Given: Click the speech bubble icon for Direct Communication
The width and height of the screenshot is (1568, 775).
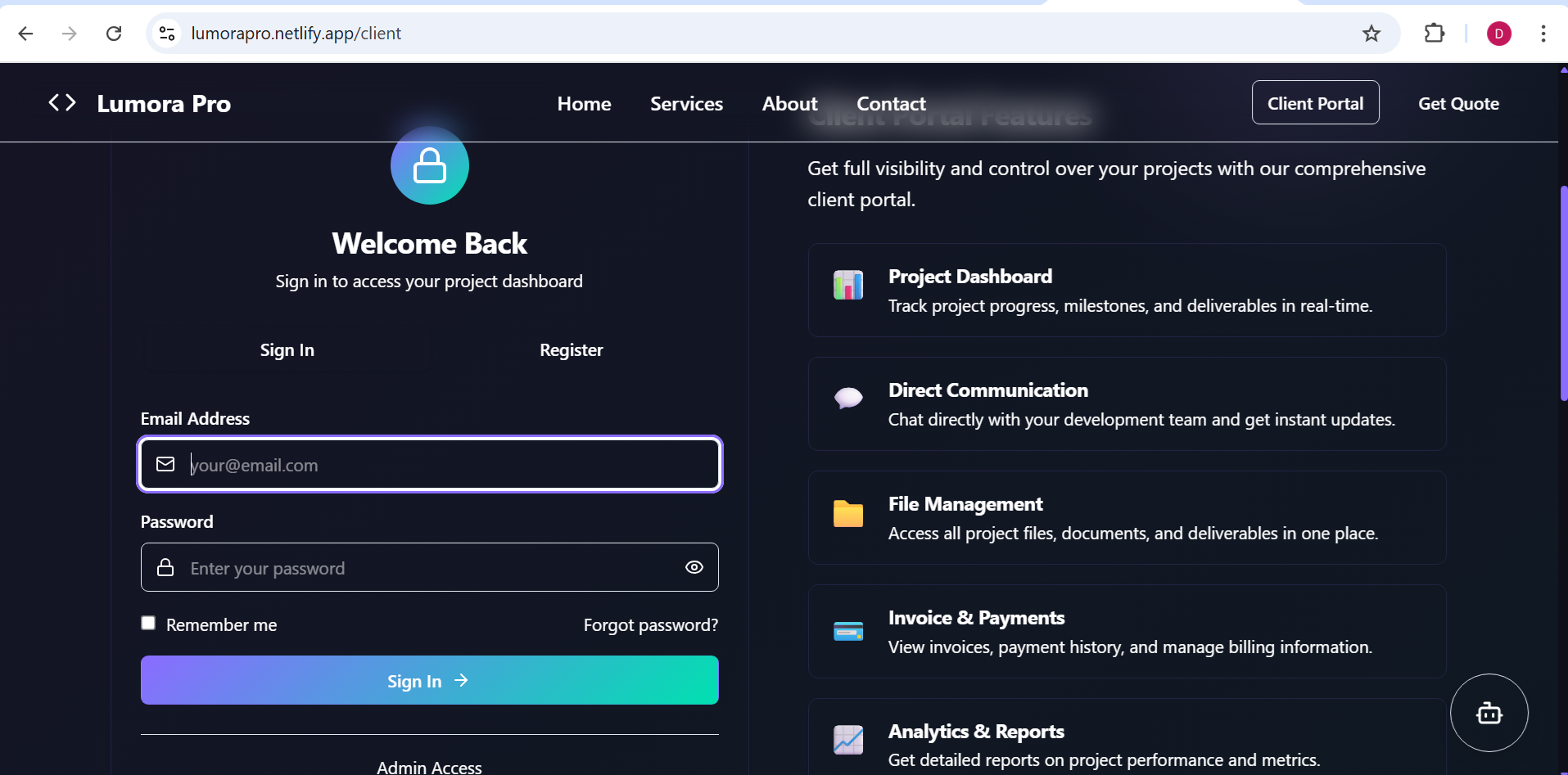Looking at the screenshot, I should pyautogui.click(x=848, y=399).
